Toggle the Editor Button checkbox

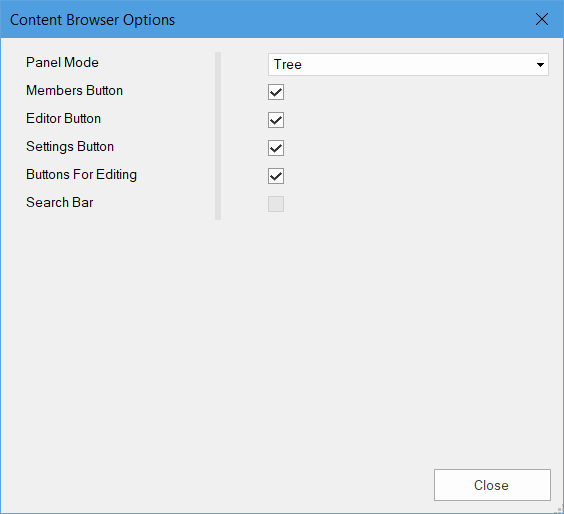(x=276, y=120)
